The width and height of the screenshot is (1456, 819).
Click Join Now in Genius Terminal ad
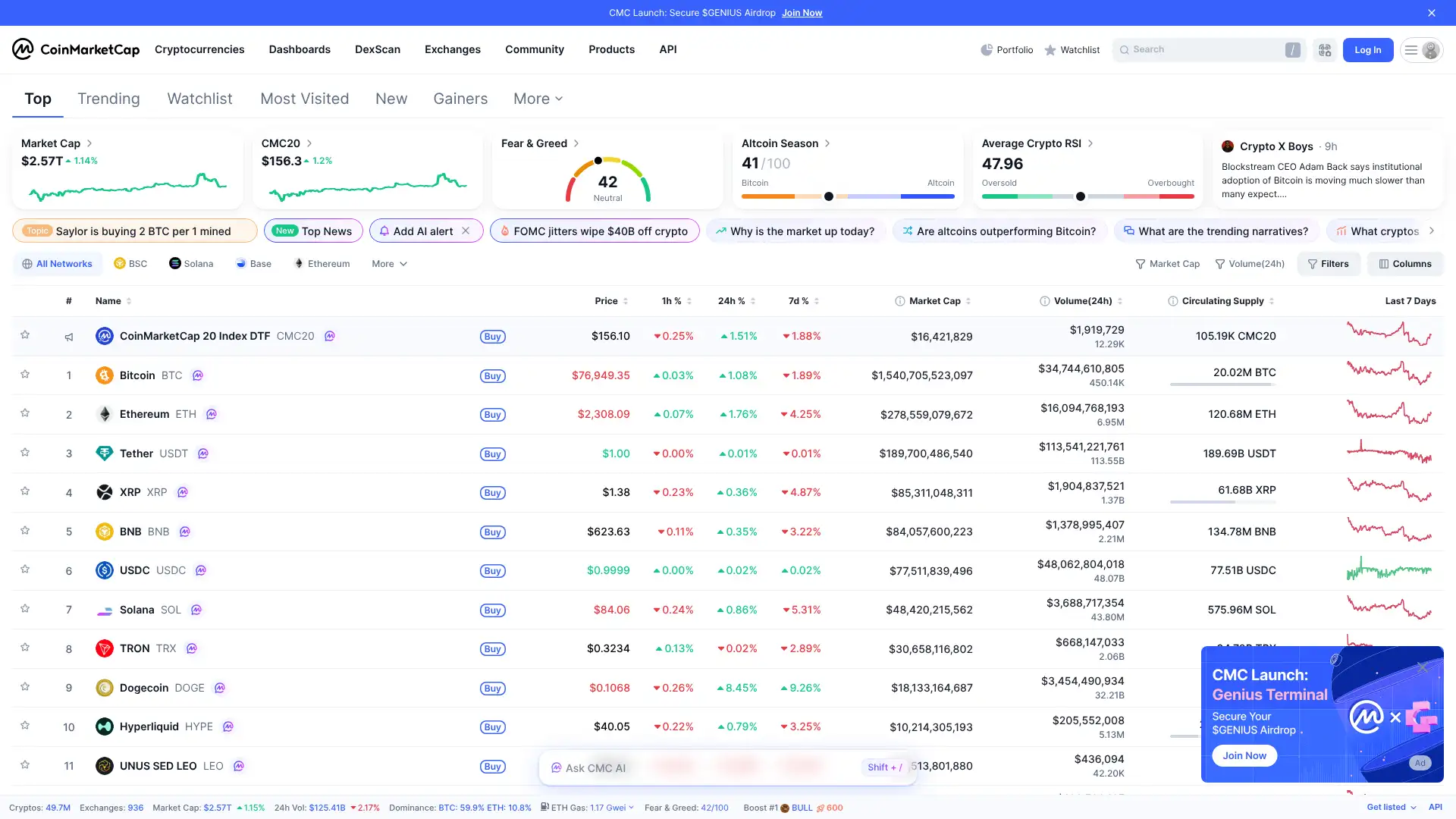click(x=1244, y=756)
